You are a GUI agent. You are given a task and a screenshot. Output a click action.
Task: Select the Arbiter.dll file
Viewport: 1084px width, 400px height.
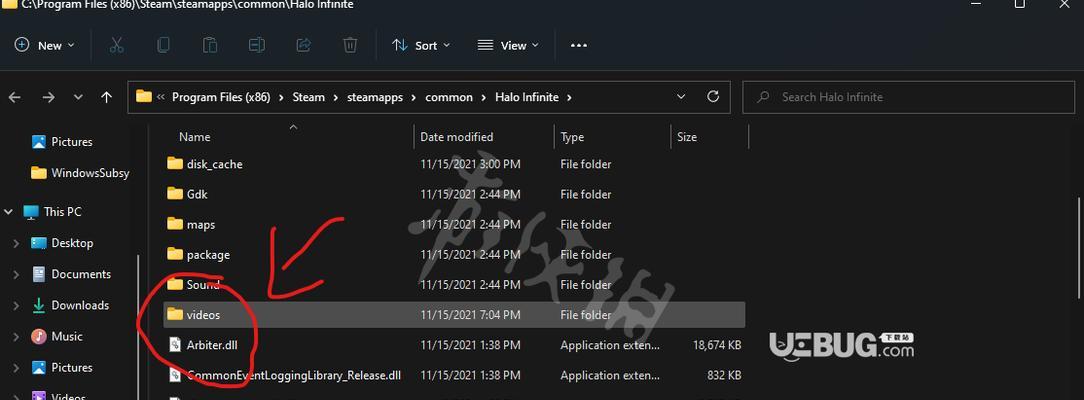(x=212, y=345)
